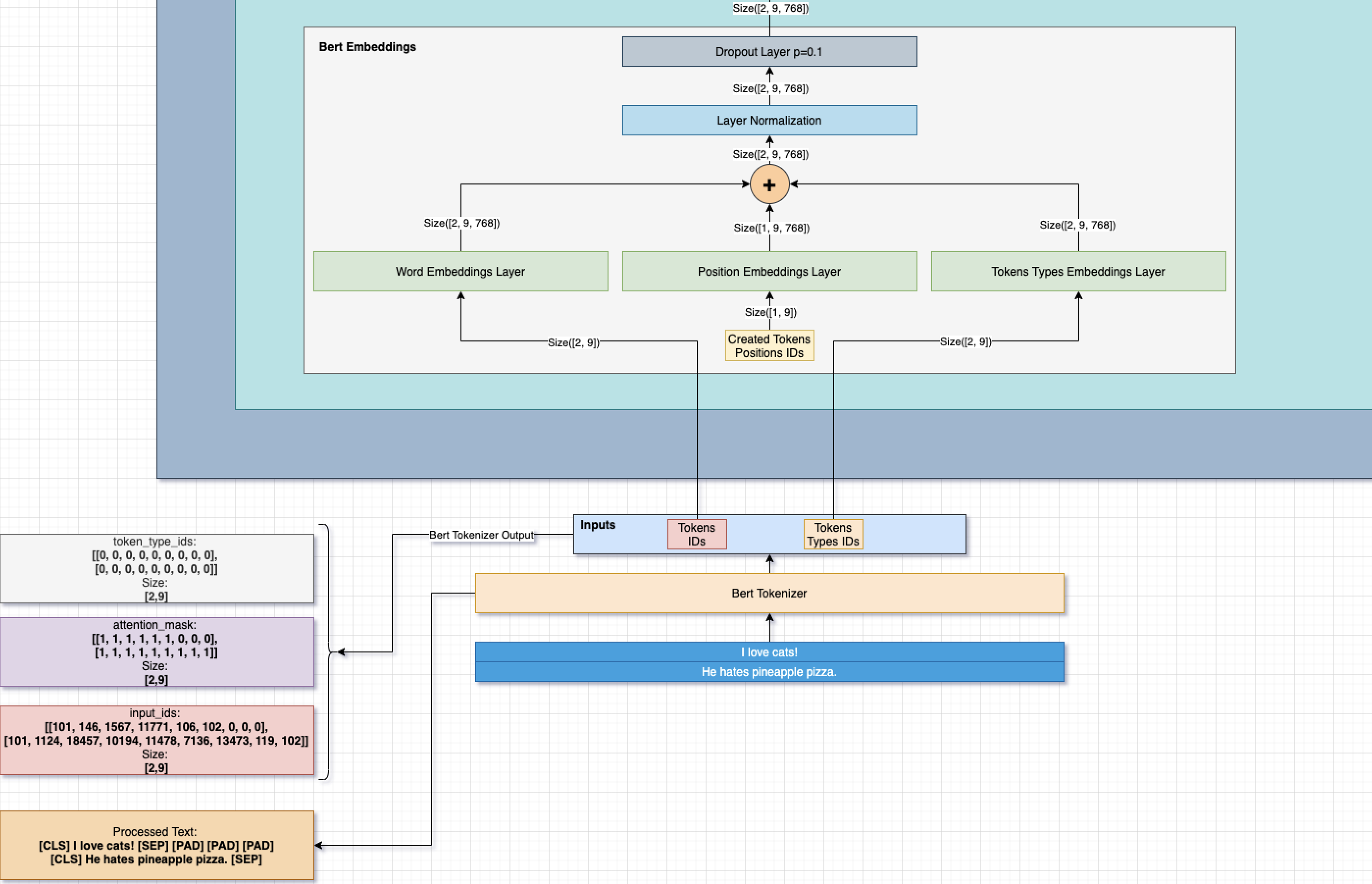Select the 'I love cats!' input row
Screen dimensions: 1372x884
[769, 652]
